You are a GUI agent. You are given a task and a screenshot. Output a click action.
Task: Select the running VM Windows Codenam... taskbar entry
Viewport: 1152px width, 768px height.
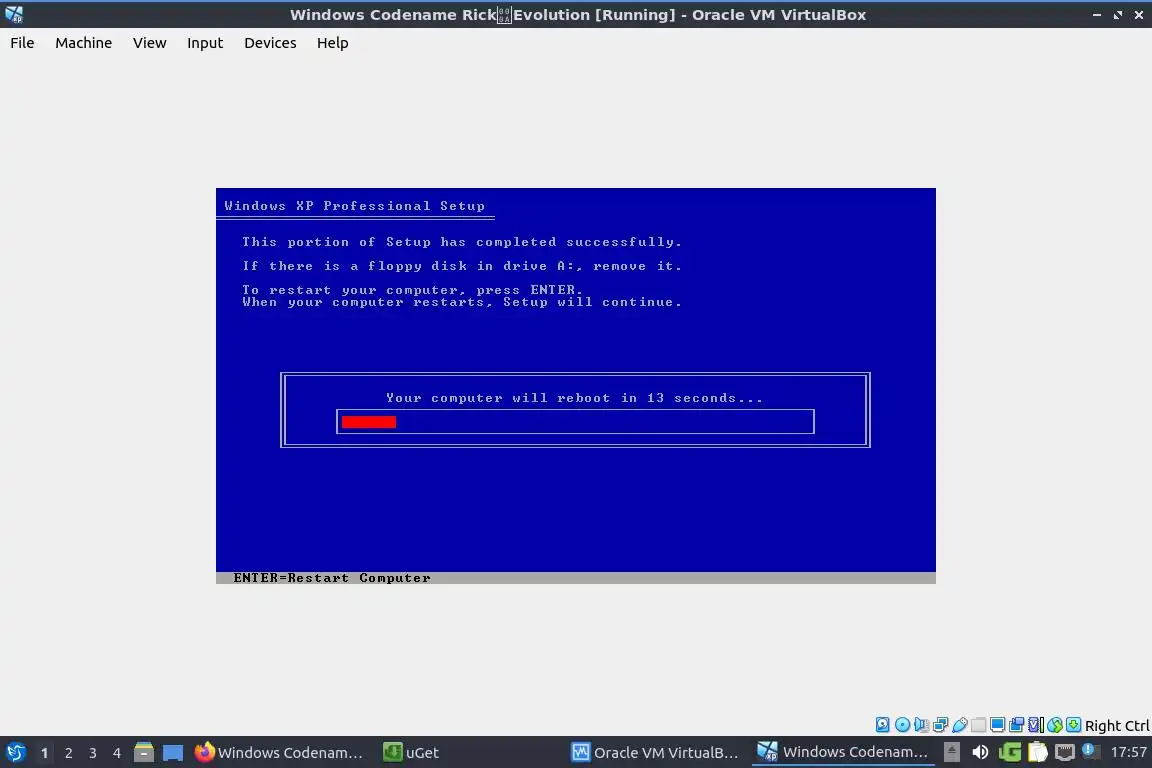(x=843, y=752)
